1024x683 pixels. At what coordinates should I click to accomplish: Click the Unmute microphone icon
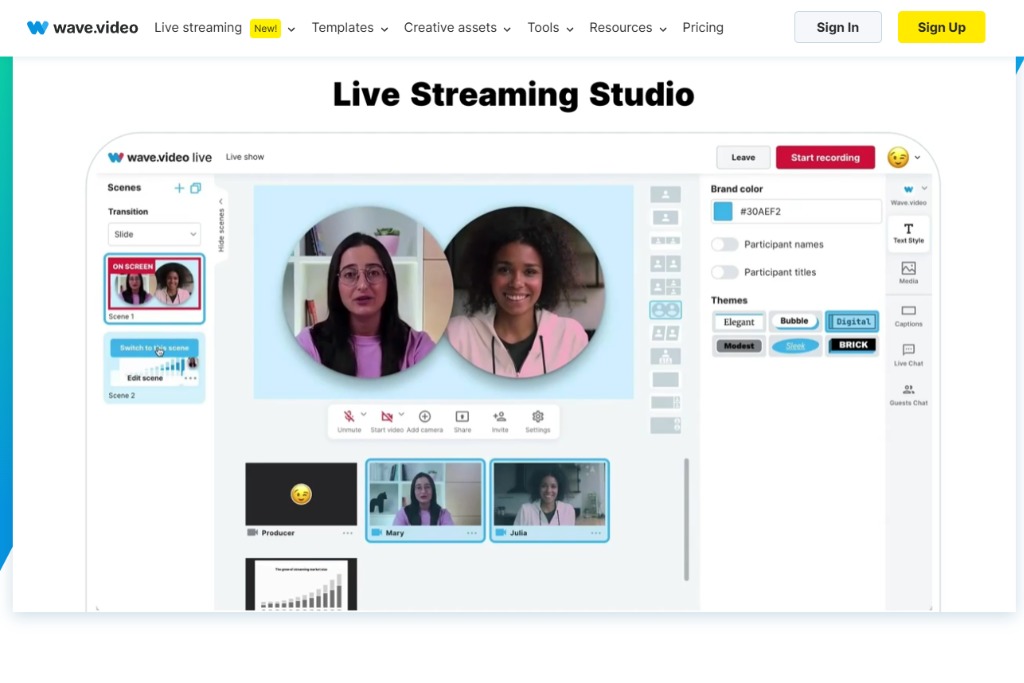click(349, 417)
